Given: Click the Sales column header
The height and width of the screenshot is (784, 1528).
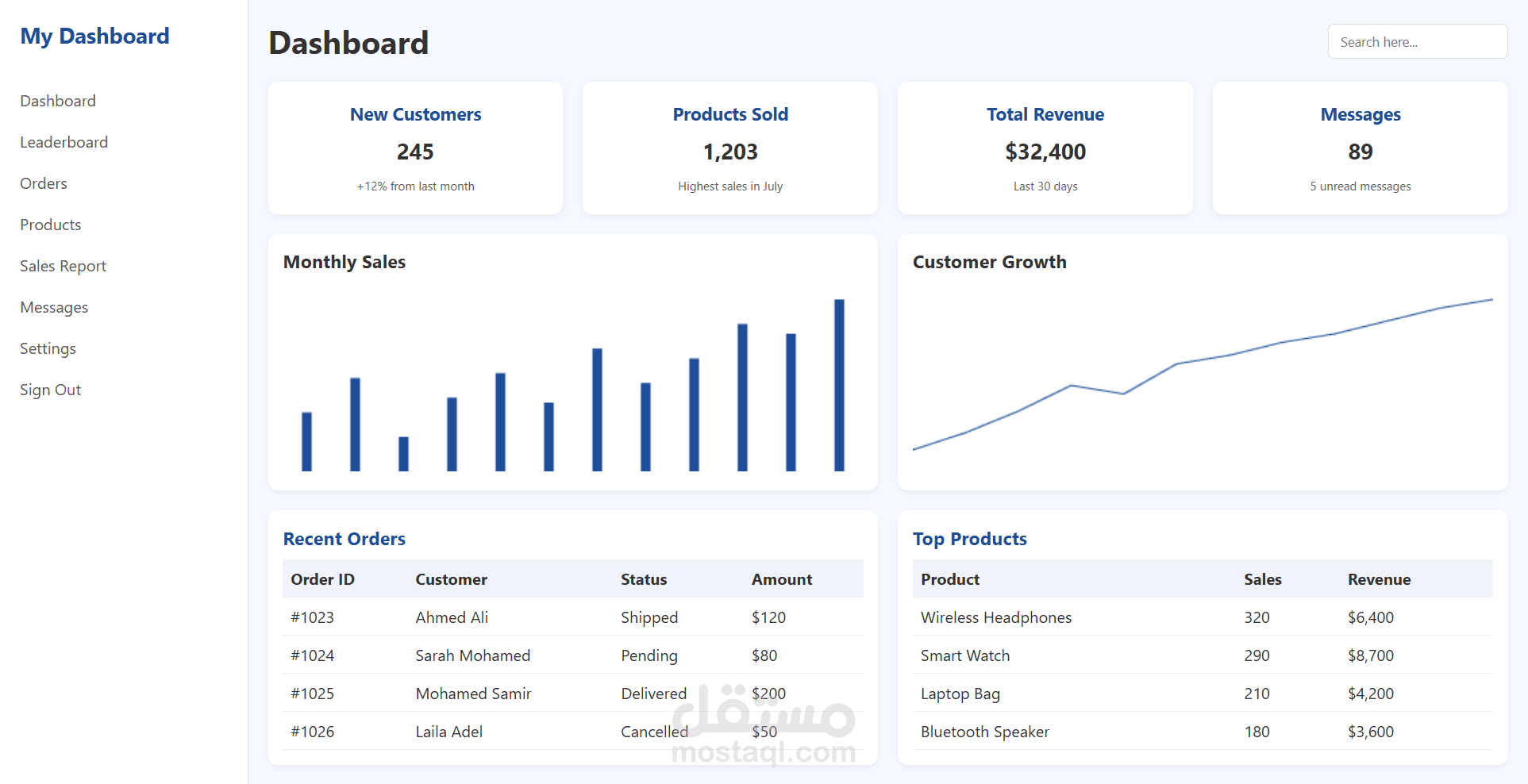Looking at the screenshot, I should [1263, 579].
